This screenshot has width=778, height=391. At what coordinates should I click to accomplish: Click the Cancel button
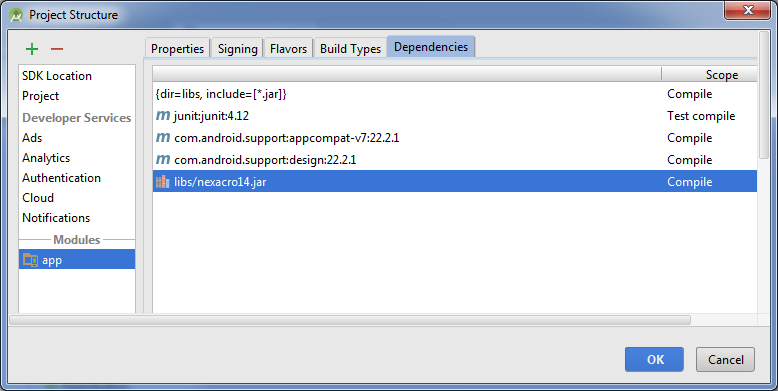click(725, 359)
